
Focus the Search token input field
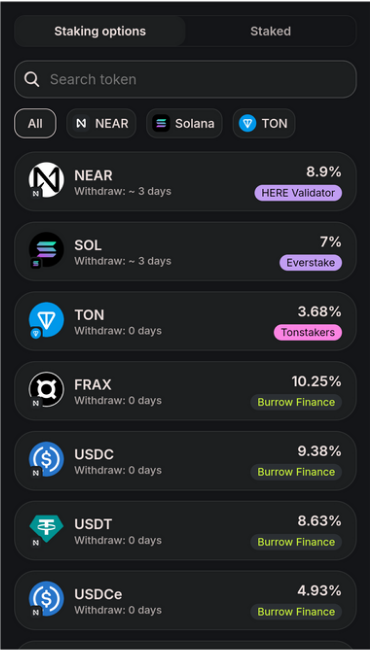pos(185,79)
